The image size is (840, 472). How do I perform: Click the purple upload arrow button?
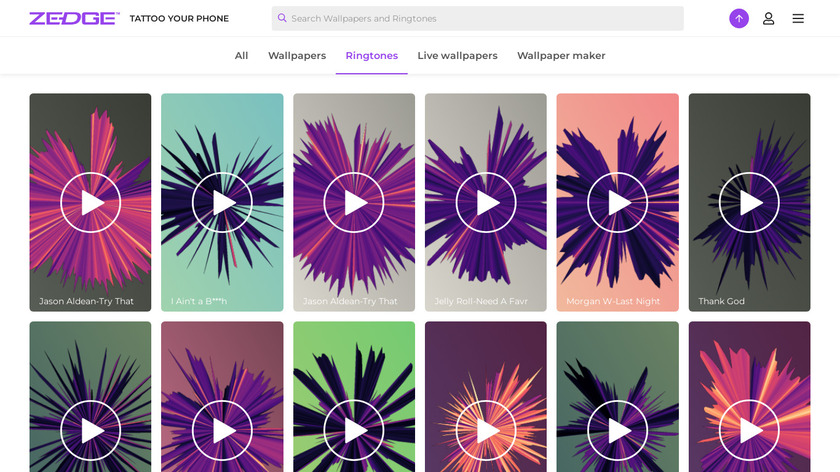[x=739, y=18]
